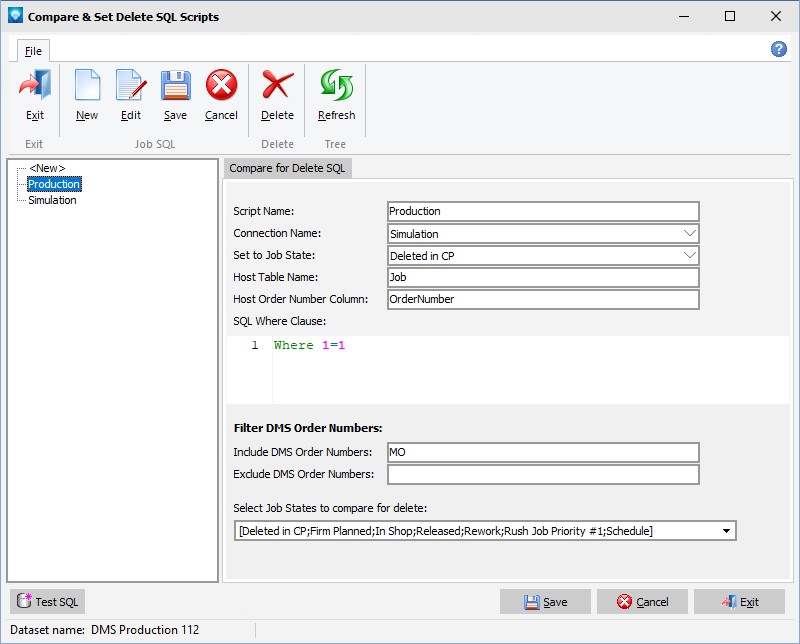
Task: Create a New job SQL script
Action: tap(87, 95)
